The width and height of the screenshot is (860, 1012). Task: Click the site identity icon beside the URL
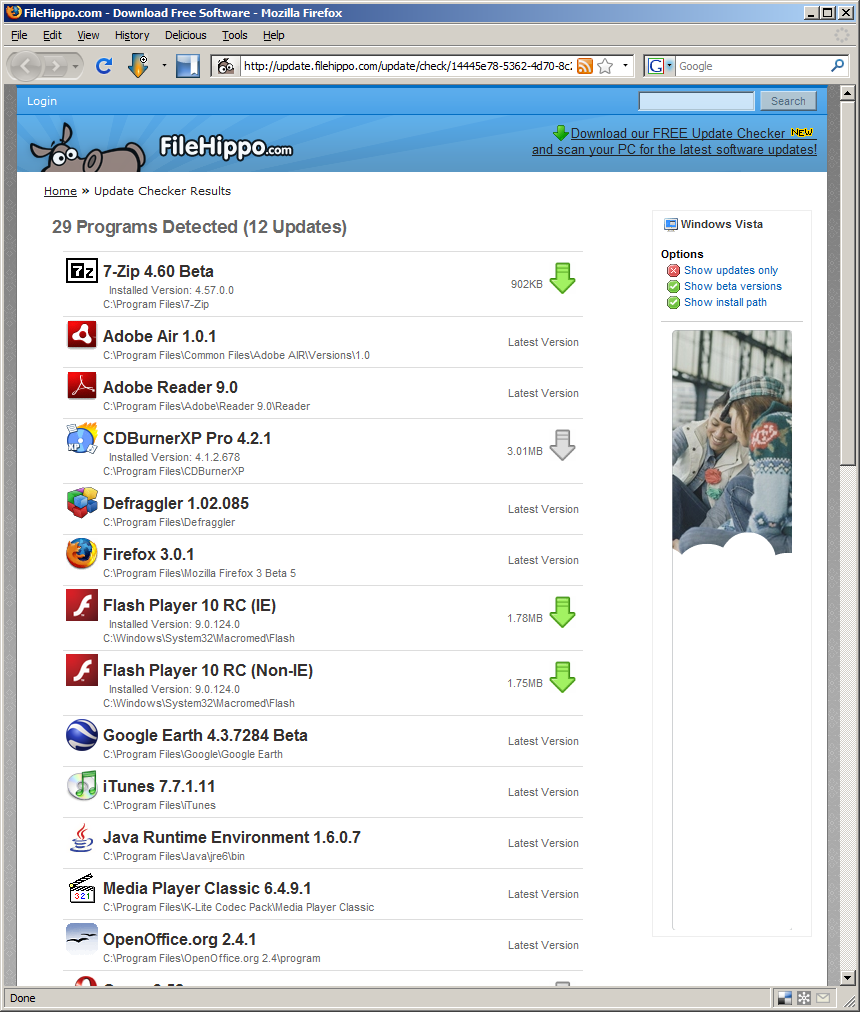(225, 66)
